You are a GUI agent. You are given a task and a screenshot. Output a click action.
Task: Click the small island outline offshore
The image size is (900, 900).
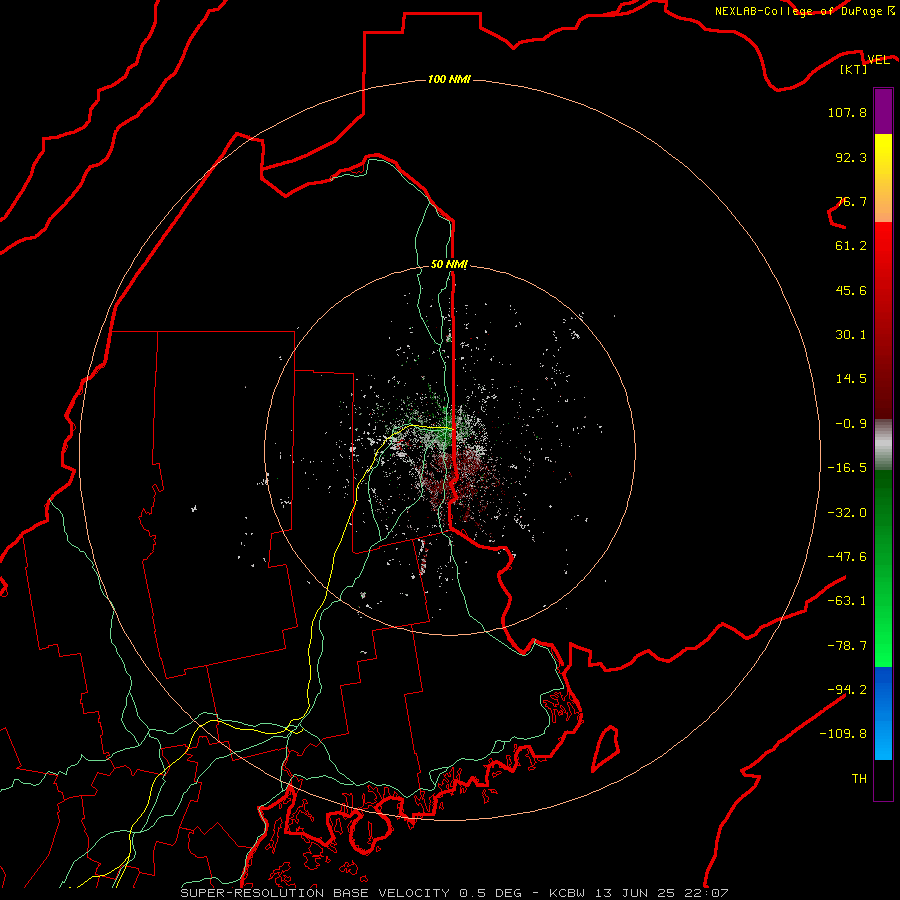(606, 748)
